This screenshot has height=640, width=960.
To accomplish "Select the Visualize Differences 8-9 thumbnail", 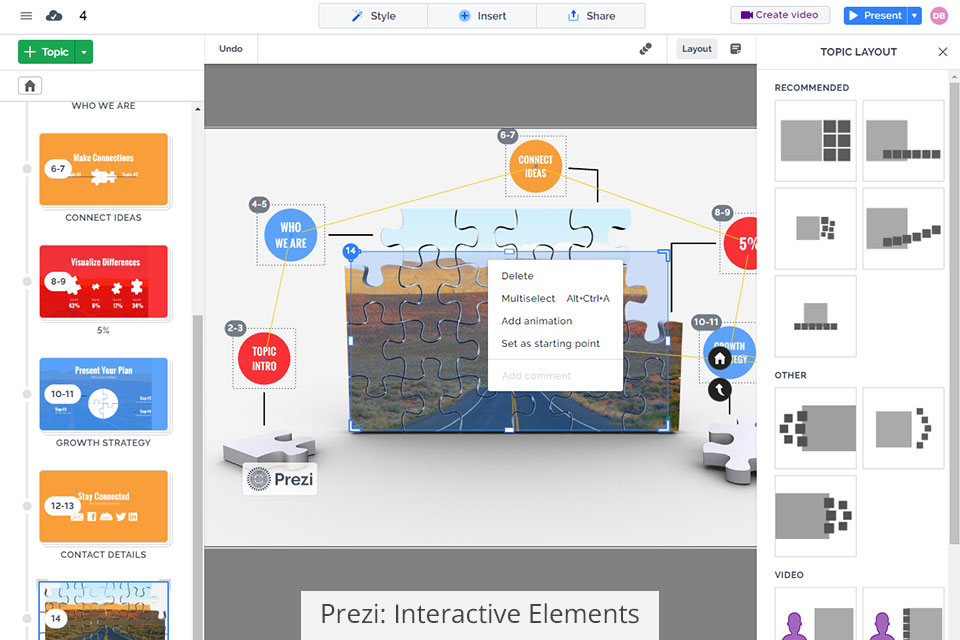I will (x=103, y=282).
